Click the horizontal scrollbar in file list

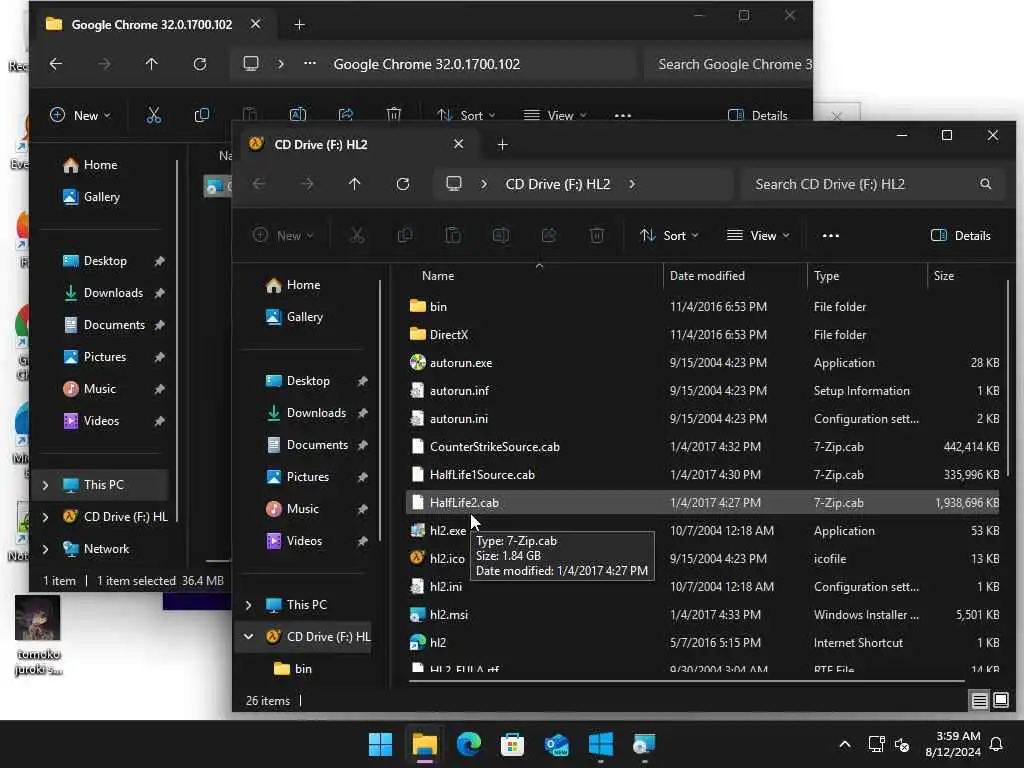[x=686, y=681]
